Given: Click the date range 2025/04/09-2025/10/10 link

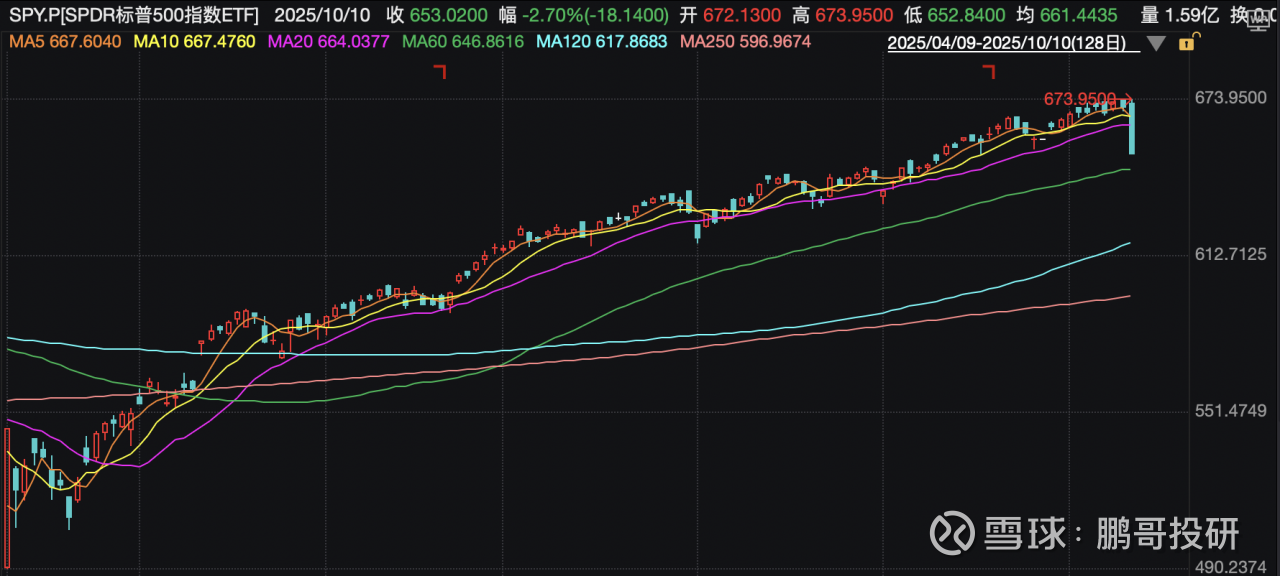Looking at the screenshot, I should (1012, 43).
